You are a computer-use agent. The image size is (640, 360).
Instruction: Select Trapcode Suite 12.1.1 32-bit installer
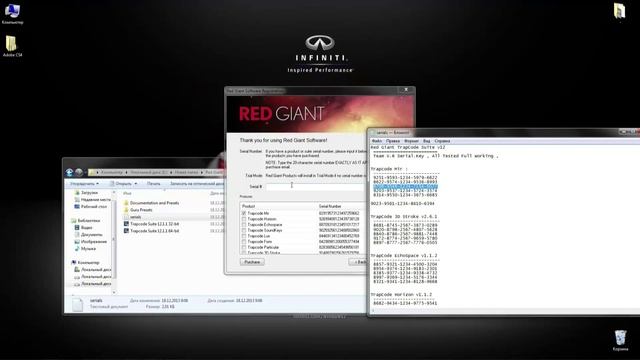[151, 224]
